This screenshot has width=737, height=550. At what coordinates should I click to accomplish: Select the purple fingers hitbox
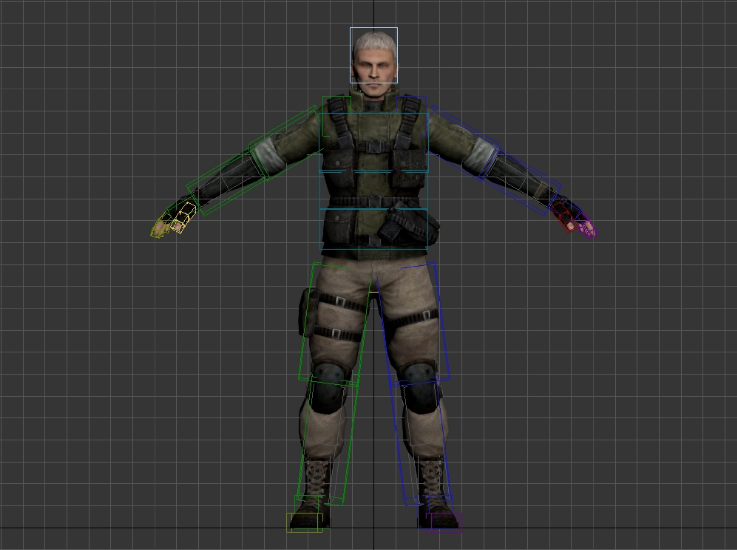pos(587,226)
